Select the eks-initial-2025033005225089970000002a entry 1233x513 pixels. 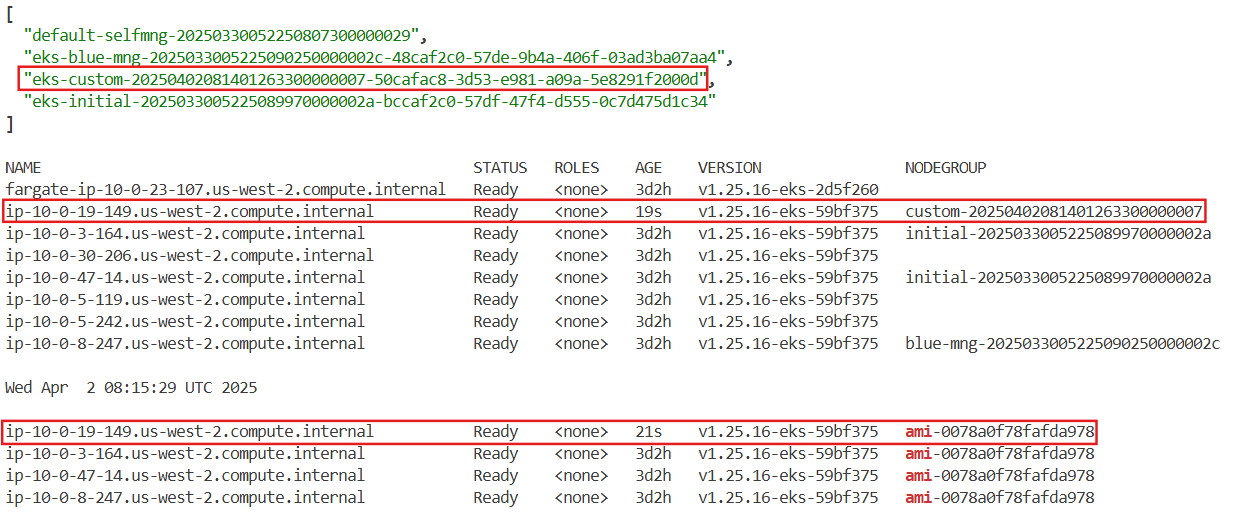[369, 101]
